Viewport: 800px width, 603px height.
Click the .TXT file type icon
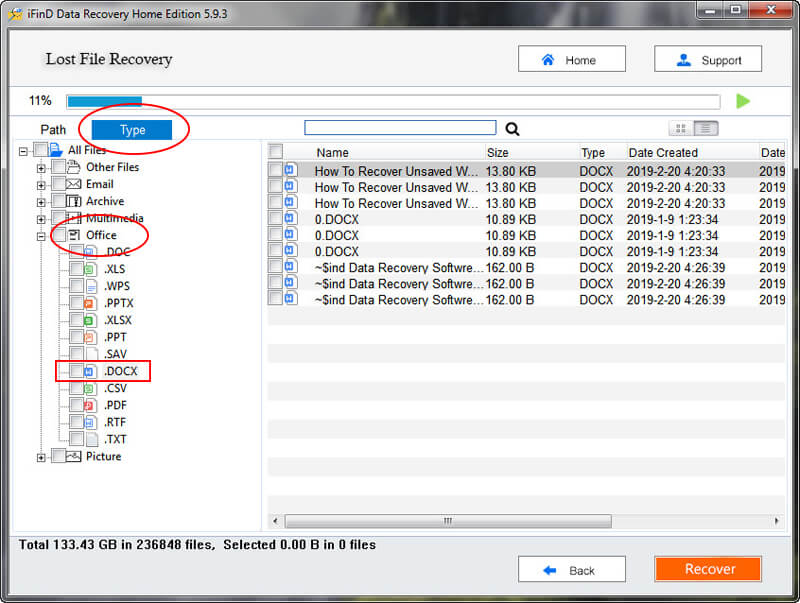(x=92, y=439)
